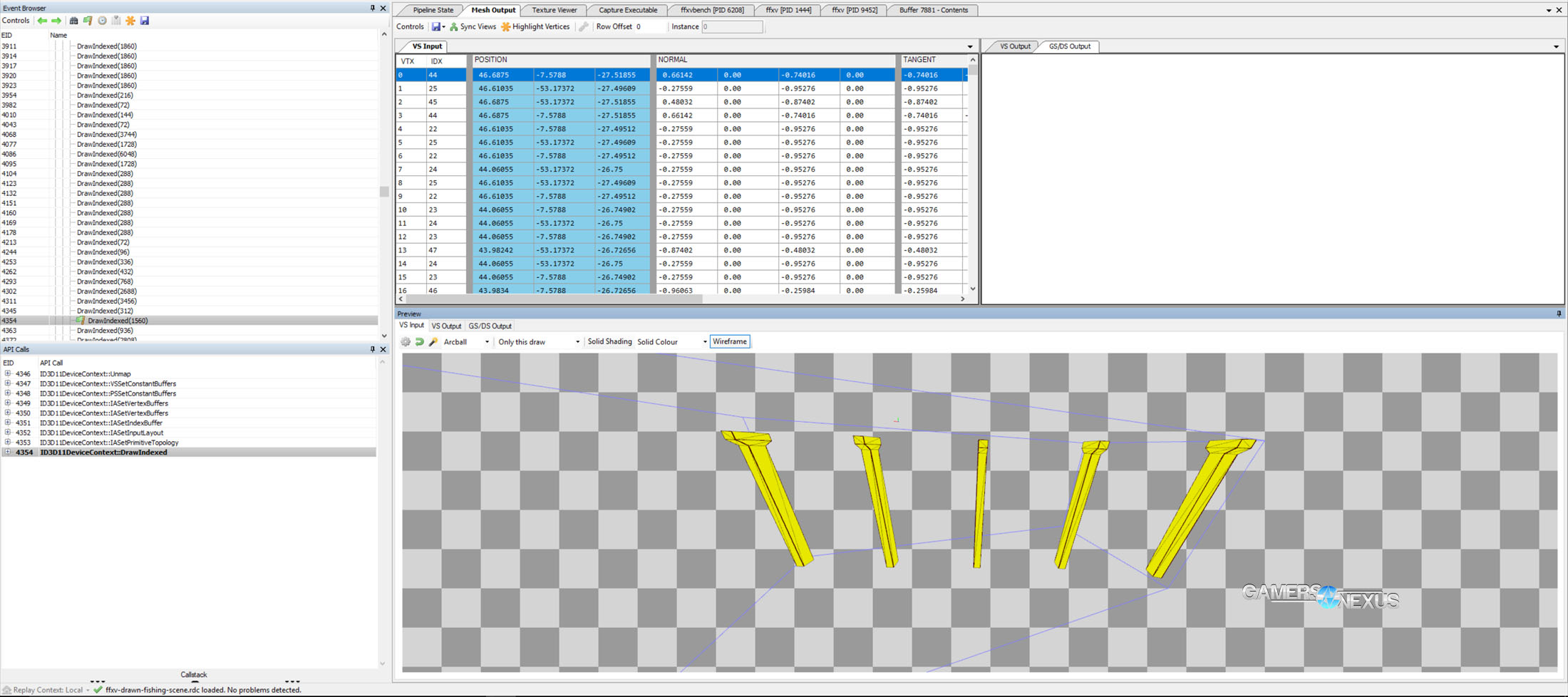Click the Instance input field
This screenshot has width=1568, height=697.
732,26
